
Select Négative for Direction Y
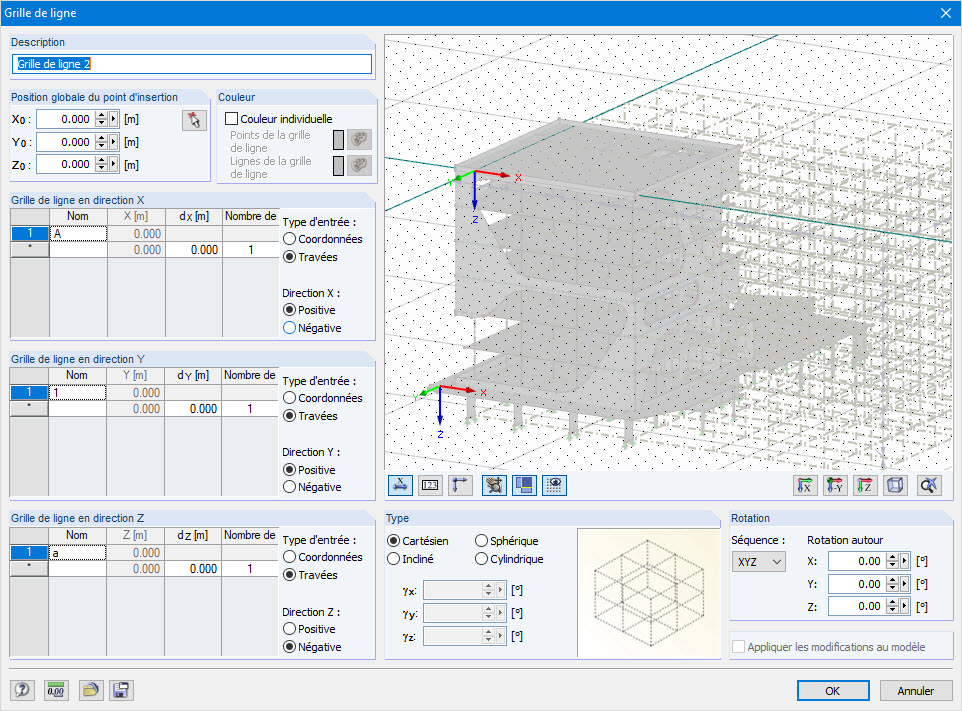290,486
